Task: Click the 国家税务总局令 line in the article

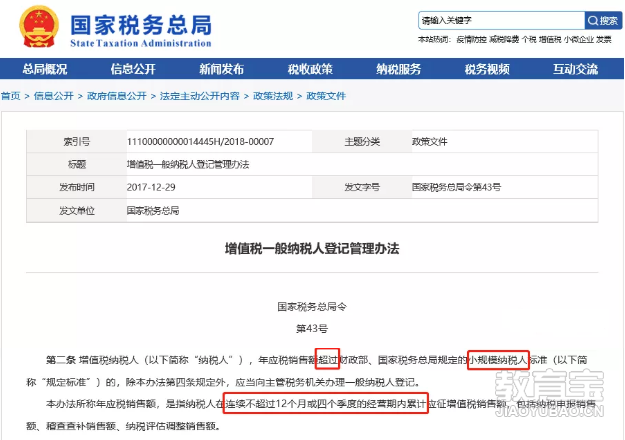Action: click(x=312, y=306)
